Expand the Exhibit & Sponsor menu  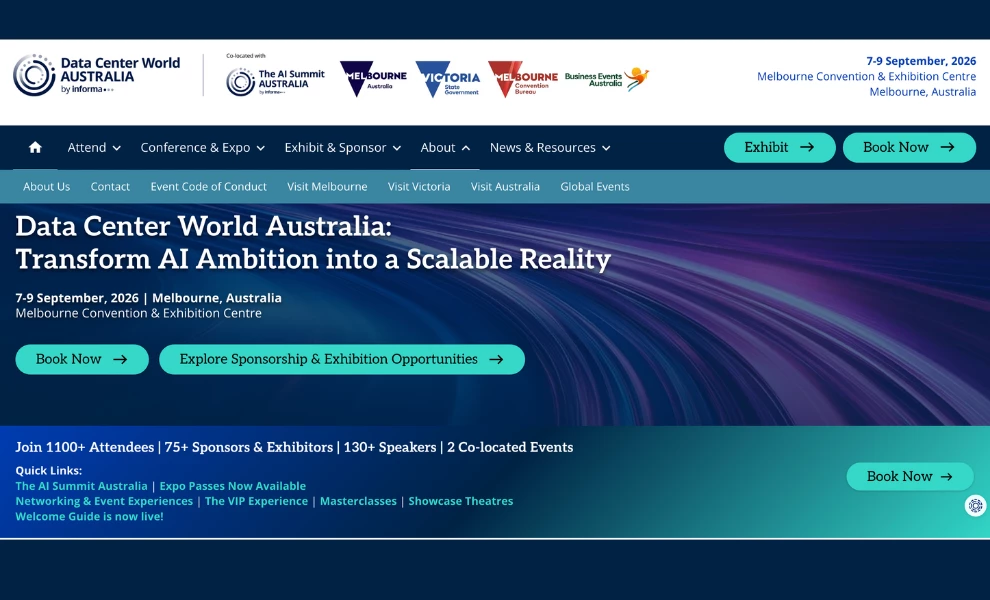click(x=343, y=147)
